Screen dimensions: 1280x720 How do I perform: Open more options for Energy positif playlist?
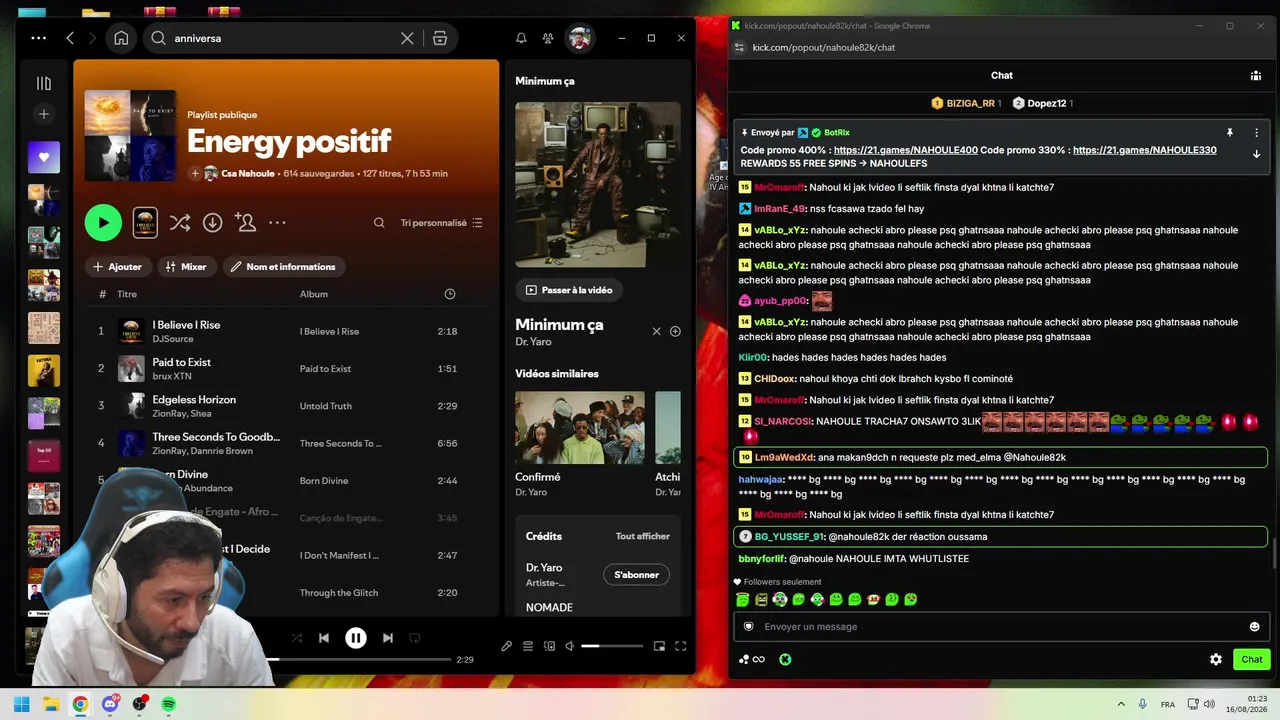click(277, 222)
